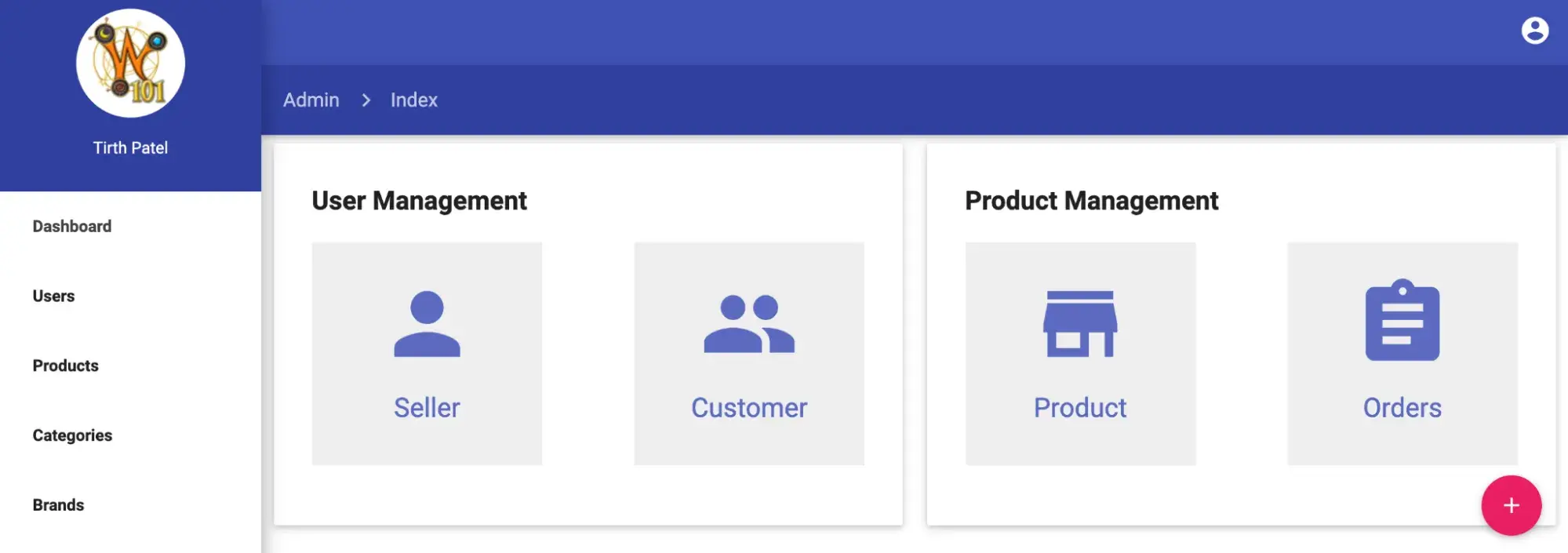
Task: Open the Customer label link
Action: (x=749, y=408)
